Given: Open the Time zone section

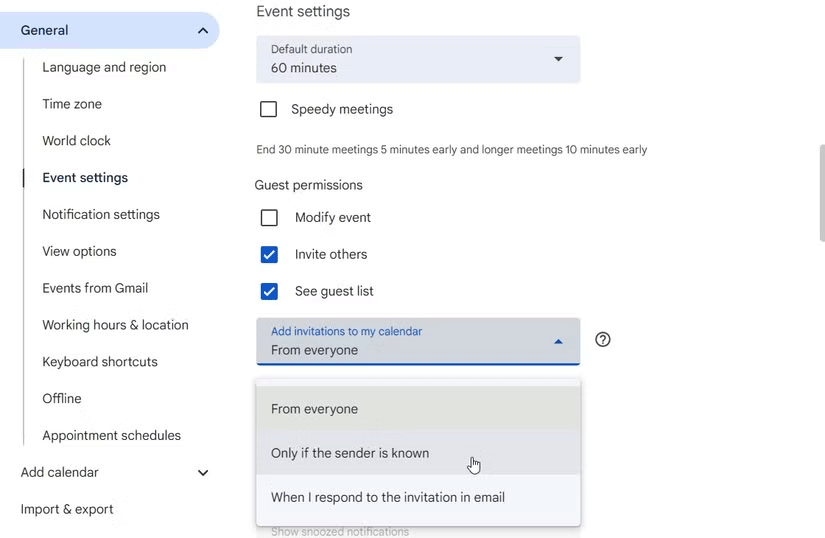Looking at the screenshot, I should pos(72,105).
